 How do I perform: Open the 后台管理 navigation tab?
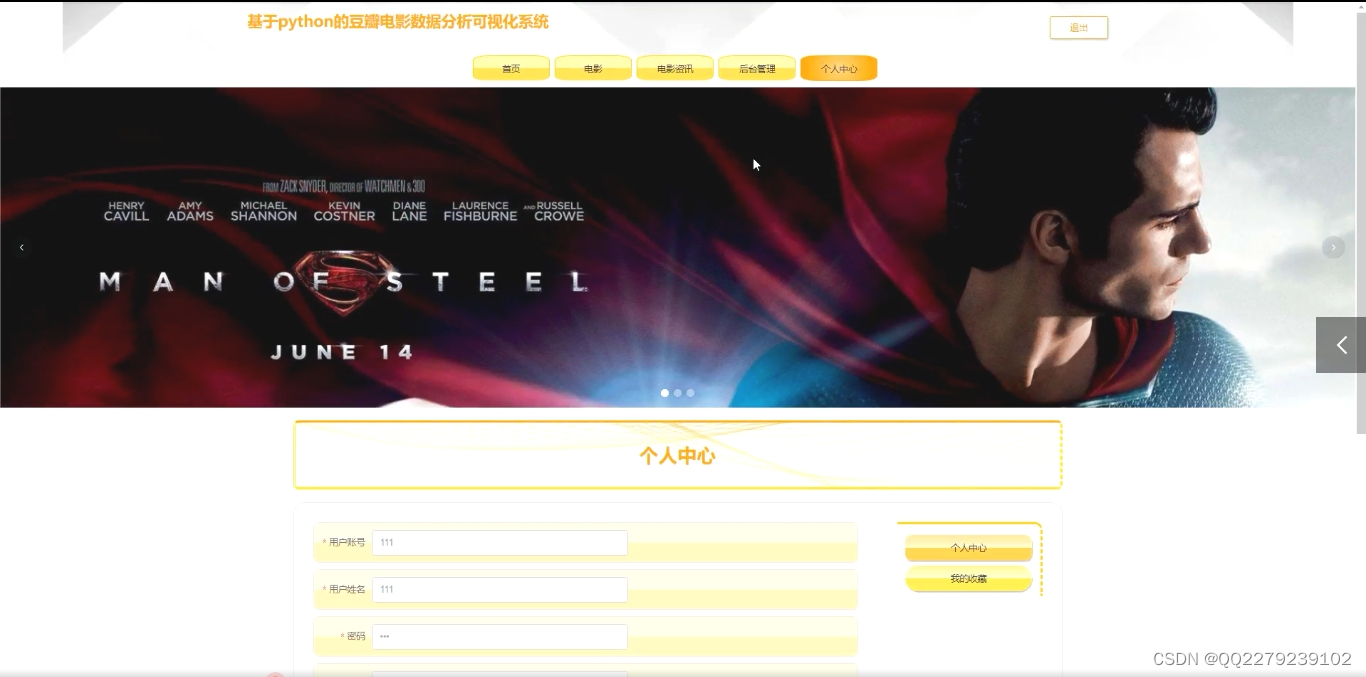pyautogui.click(x=757, y=68)
